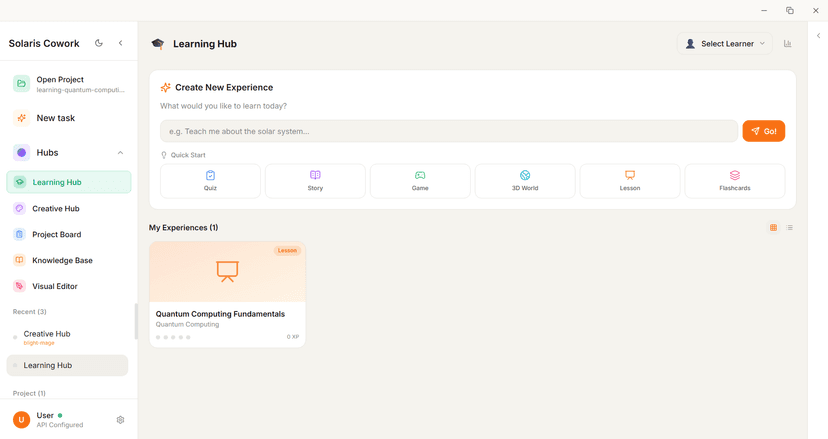The height and width of the screenshot is (439, 828).
Task: Click the Lesson badge on the card
Action: (287, 250)
